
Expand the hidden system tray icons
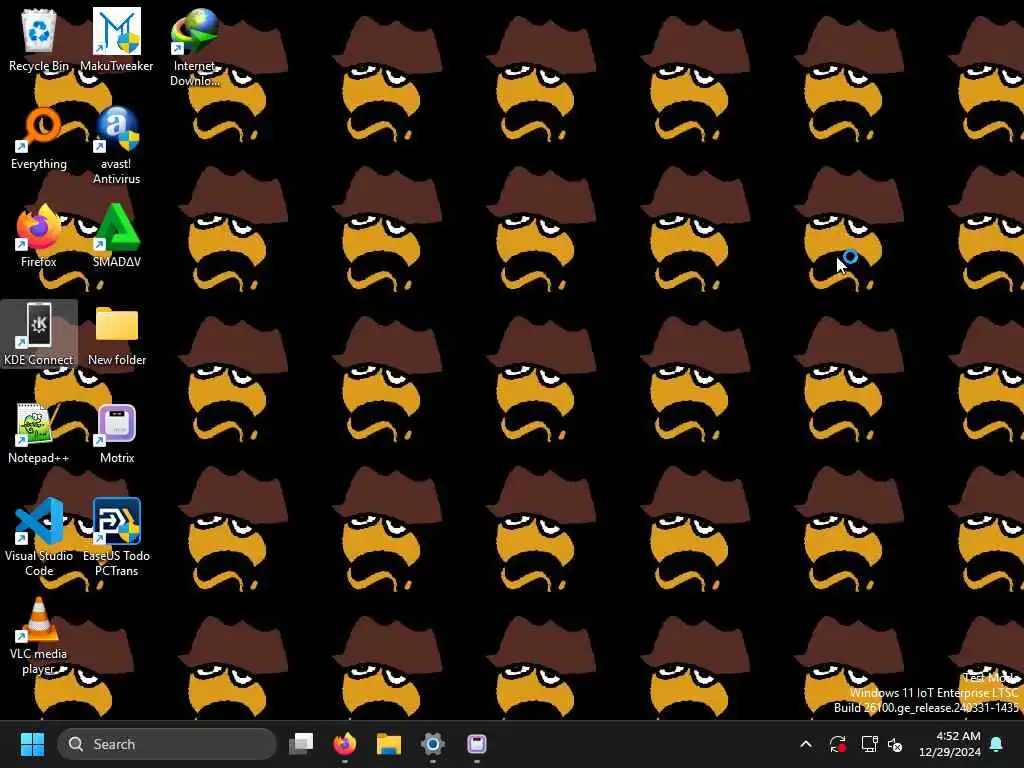(x=806, y=744)
